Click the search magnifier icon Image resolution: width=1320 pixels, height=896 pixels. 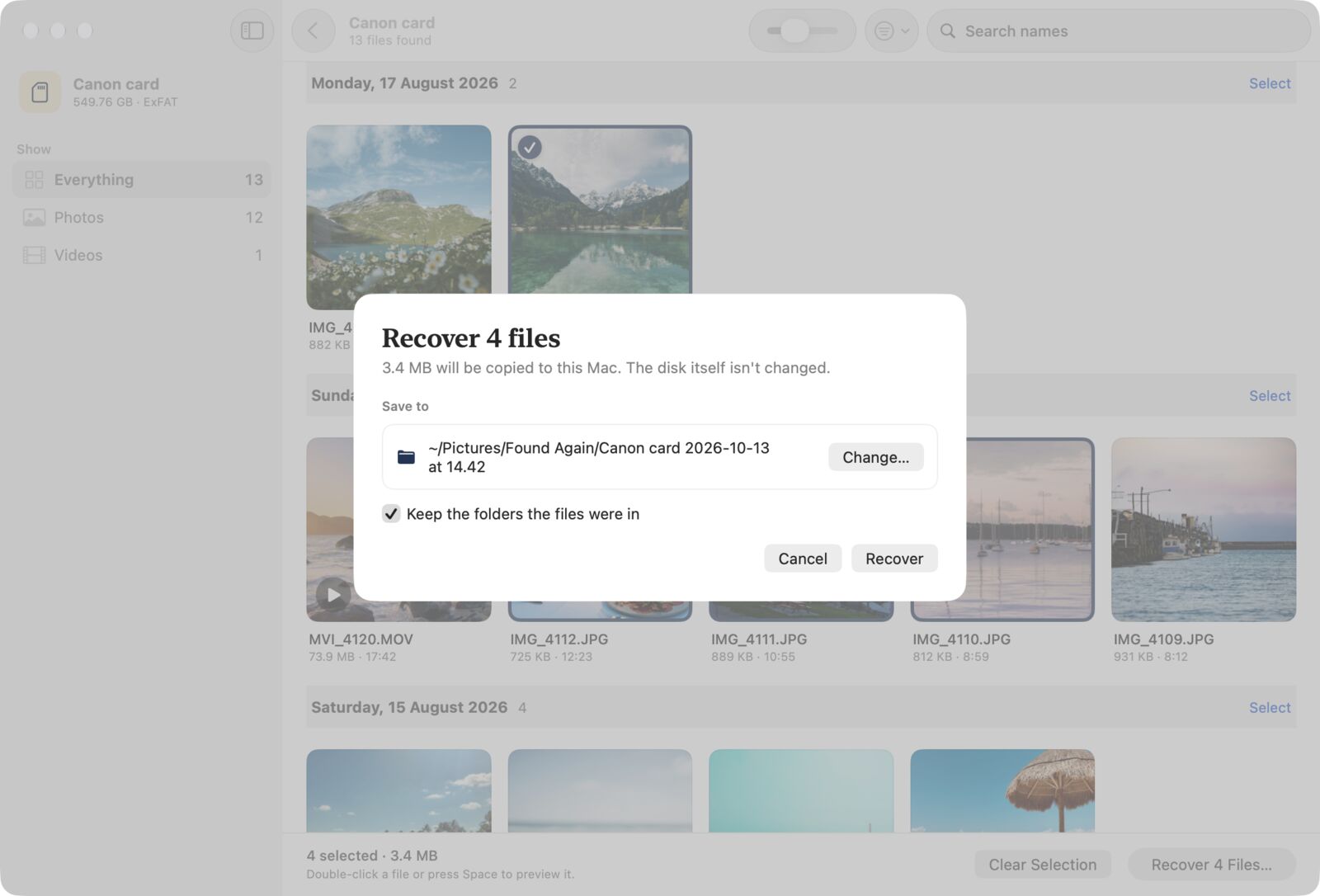[948, 31]
